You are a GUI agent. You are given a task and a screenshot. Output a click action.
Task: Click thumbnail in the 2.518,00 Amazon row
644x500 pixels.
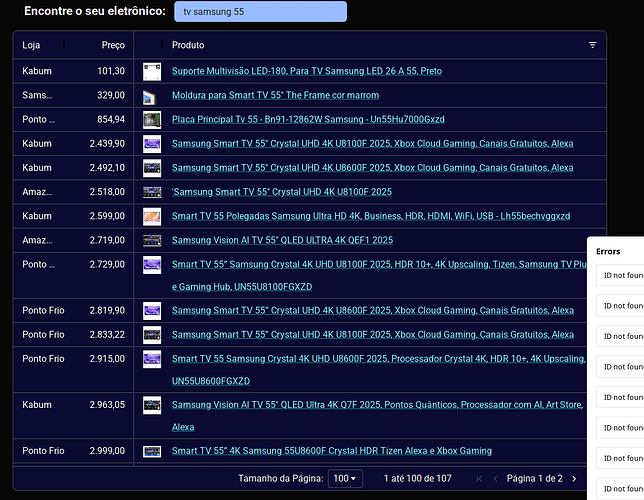(152, 192)
